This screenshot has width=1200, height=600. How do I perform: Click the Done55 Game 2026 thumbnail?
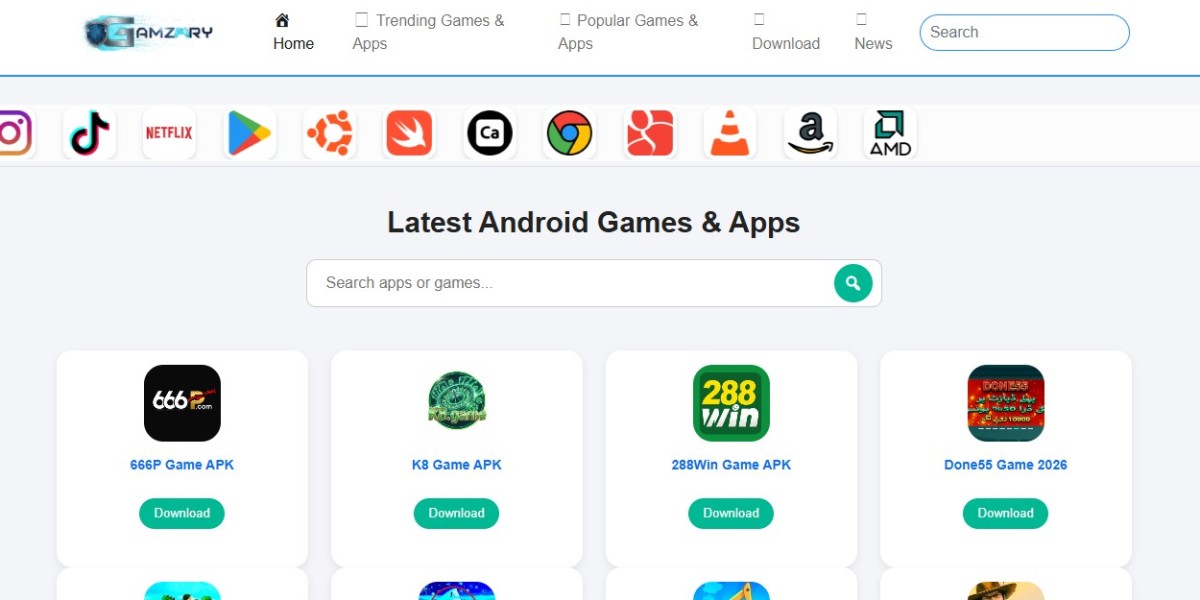[1006, 403]
